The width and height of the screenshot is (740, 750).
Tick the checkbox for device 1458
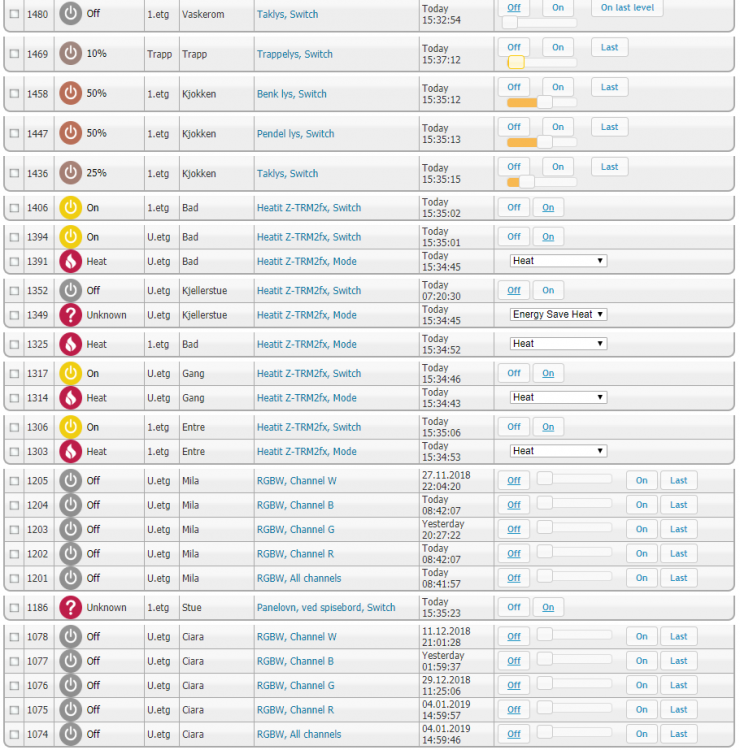[x=14, y=93]
